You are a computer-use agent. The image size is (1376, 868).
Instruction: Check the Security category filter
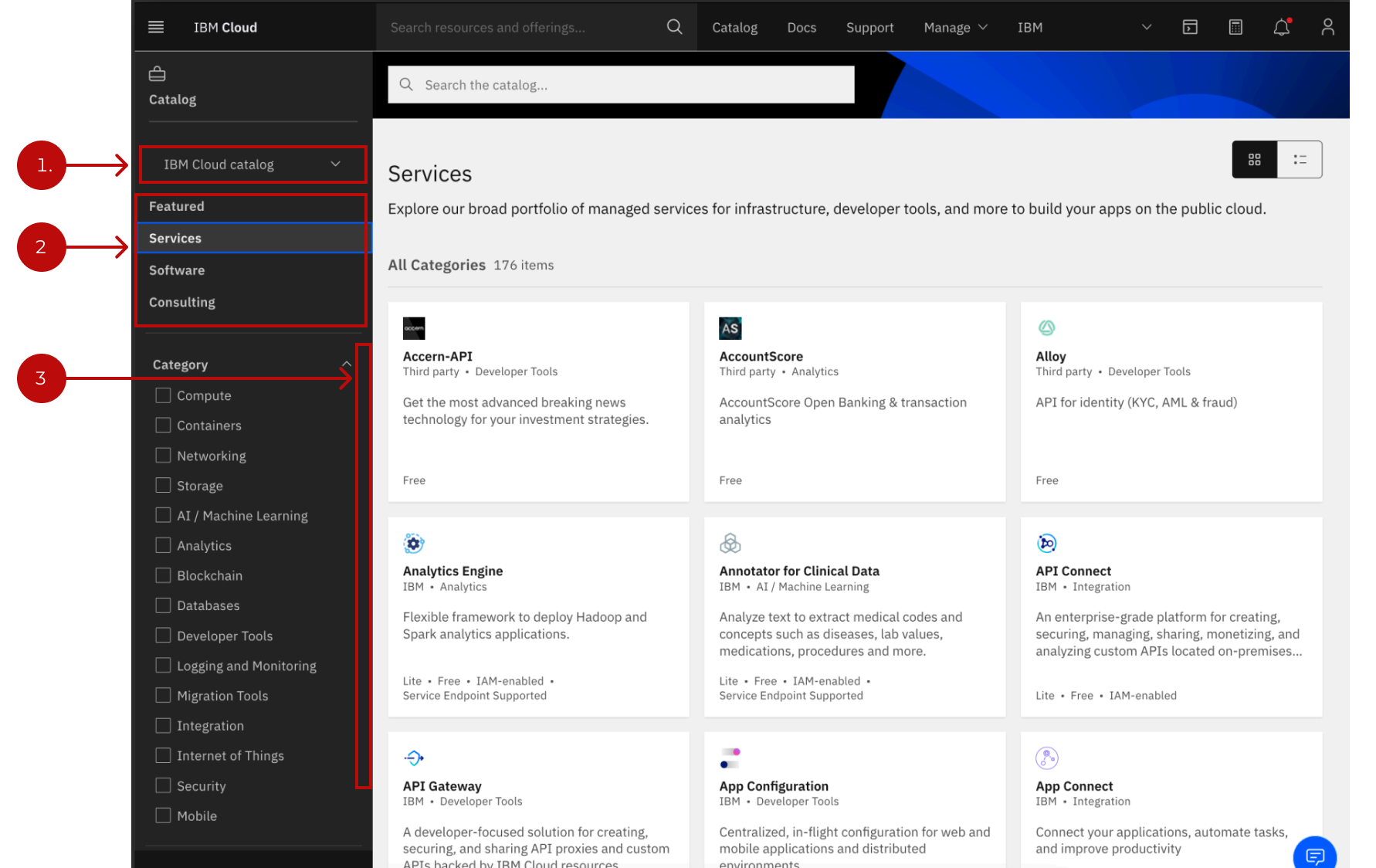(x=163, y=785)
